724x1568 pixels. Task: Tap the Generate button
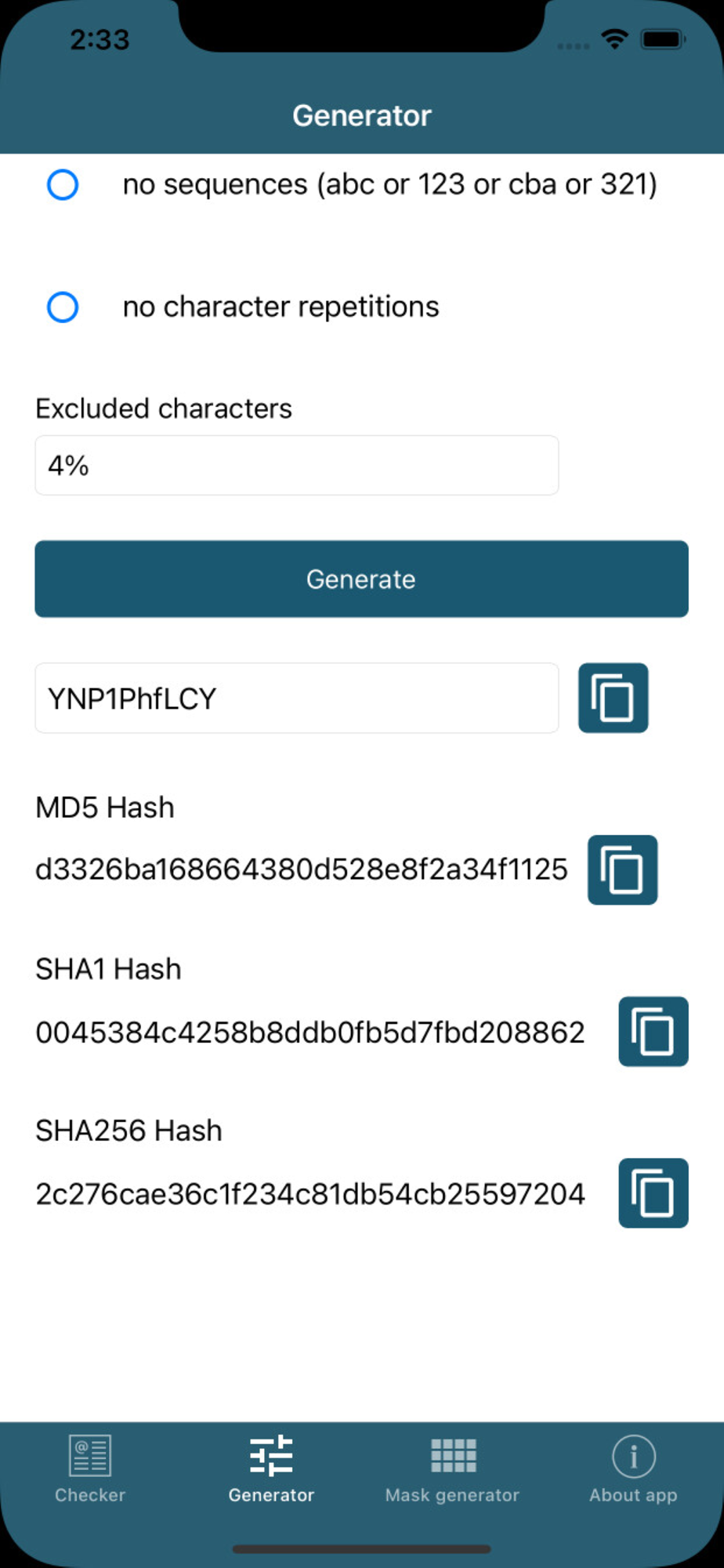[361, 579]
